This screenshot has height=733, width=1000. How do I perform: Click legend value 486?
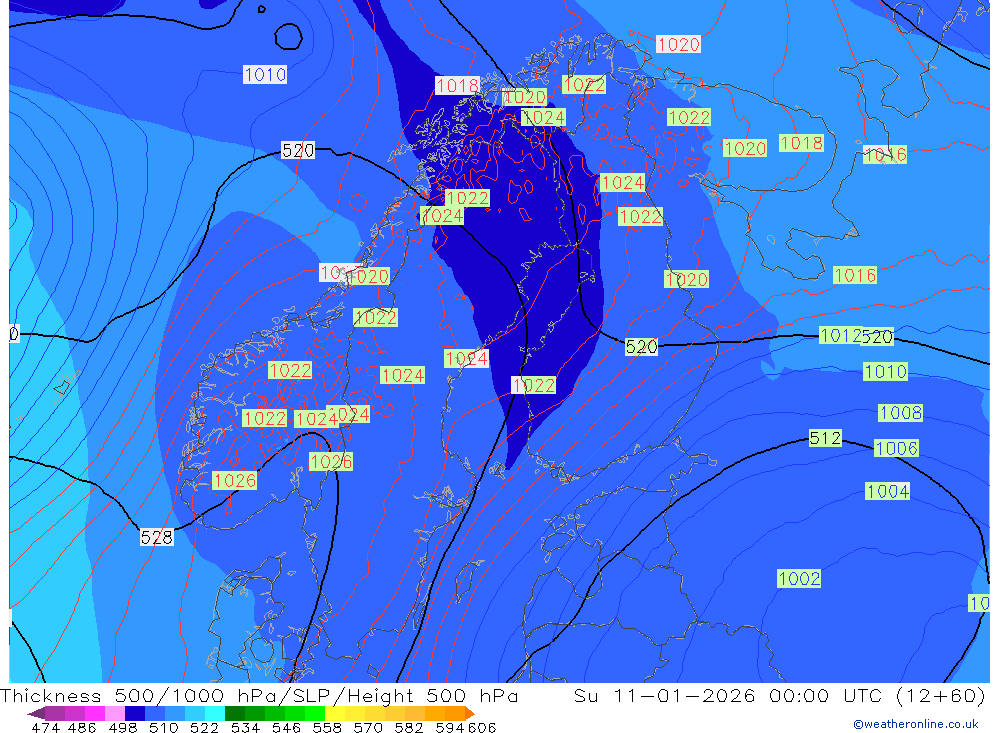point(82,728)
